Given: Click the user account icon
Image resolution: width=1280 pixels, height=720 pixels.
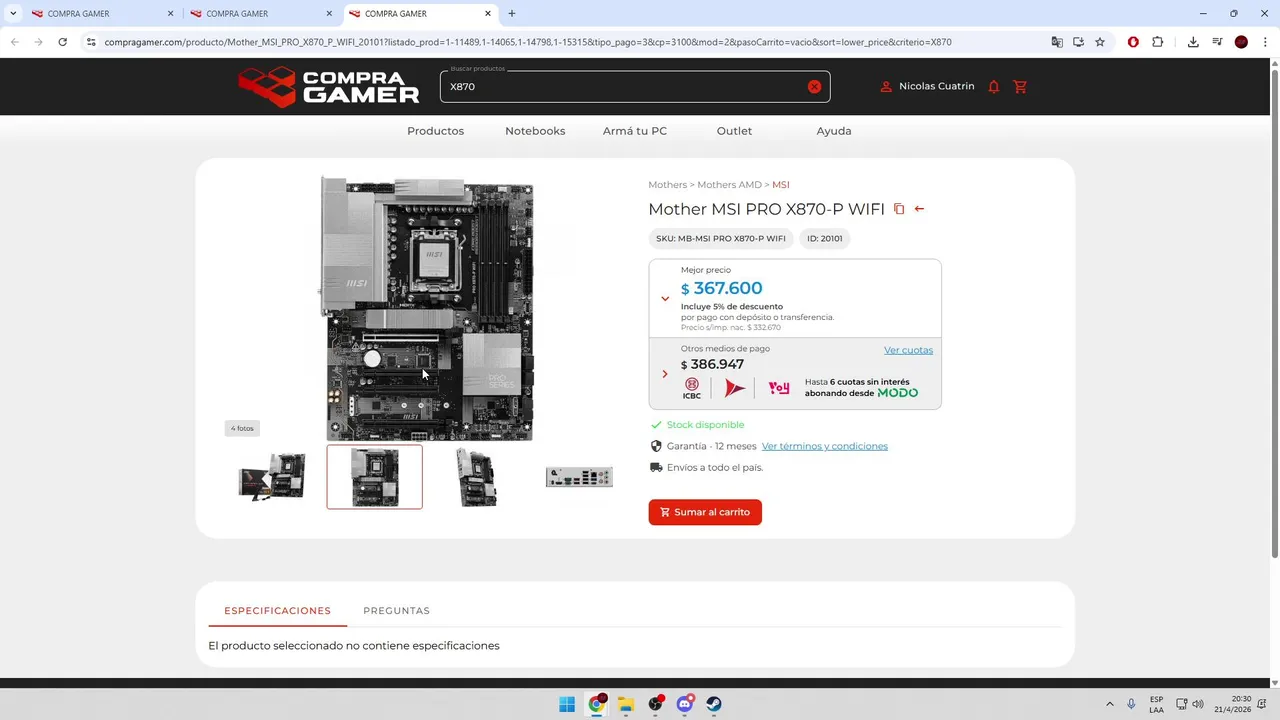Looking at the screenshot, I should 886,87.
